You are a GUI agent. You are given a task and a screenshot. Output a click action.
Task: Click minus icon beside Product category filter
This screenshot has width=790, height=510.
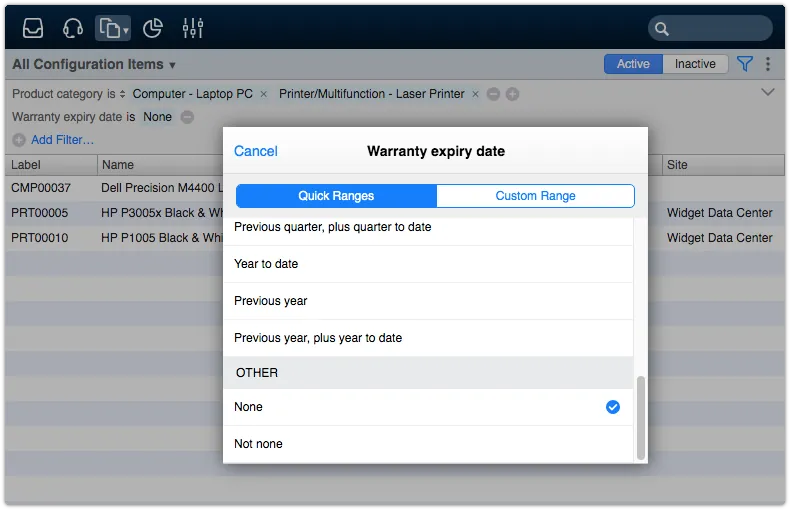click(x=493, y=94)
